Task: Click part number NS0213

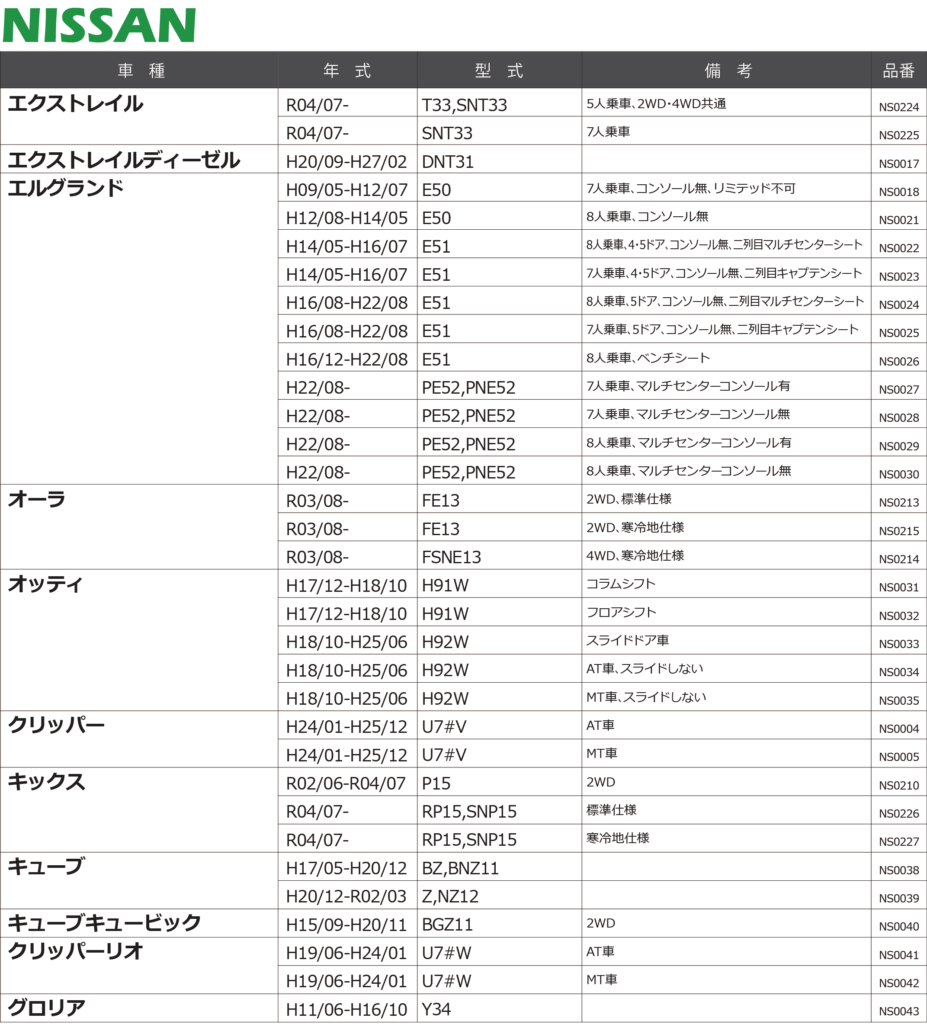Action: click(x=899, y=503)
